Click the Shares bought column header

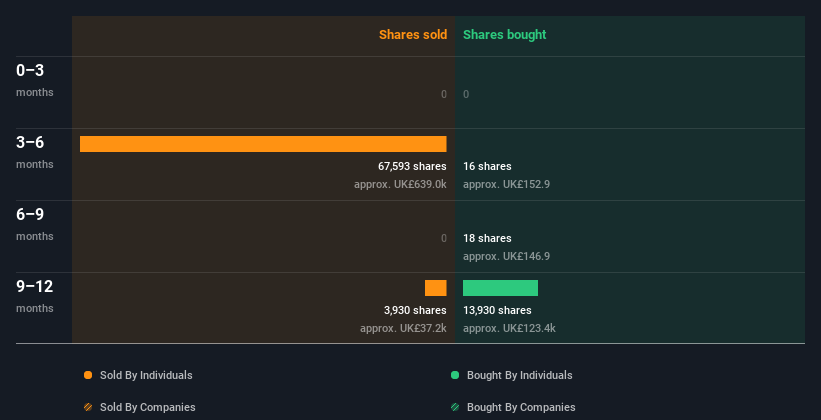click(505, 35)
